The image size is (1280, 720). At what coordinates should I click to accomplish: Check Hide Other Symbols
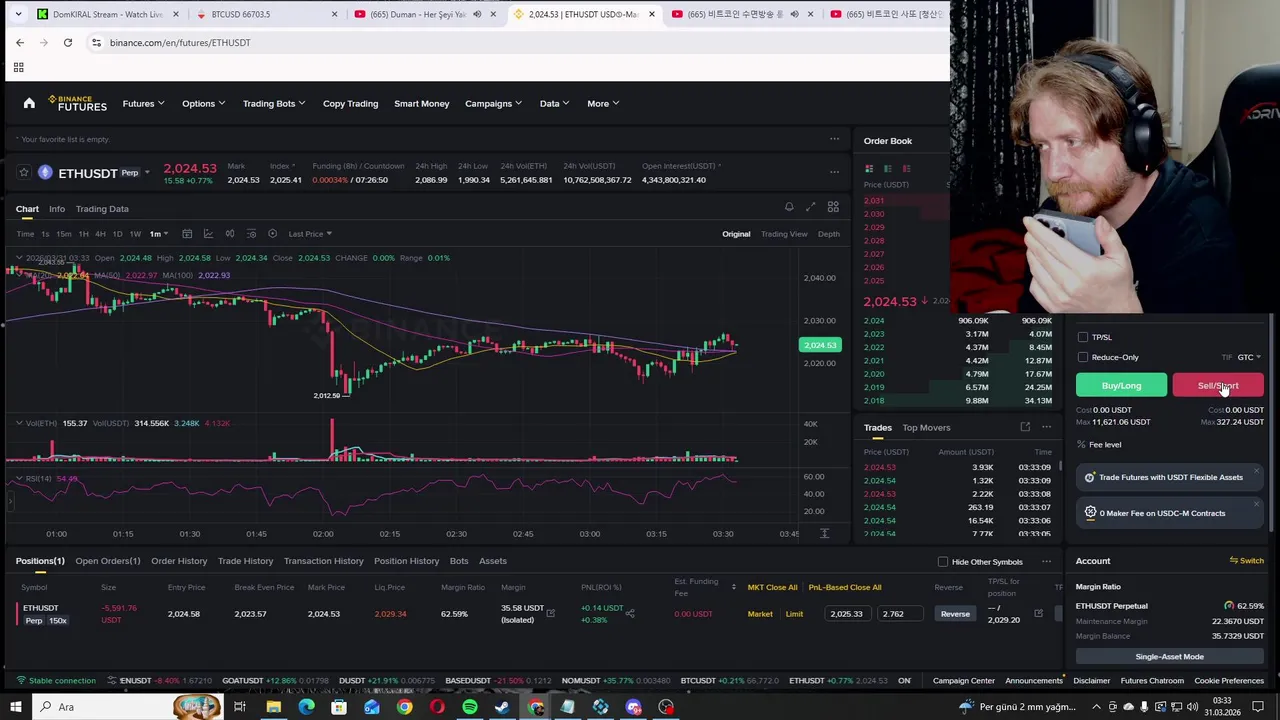pos(943,562)
